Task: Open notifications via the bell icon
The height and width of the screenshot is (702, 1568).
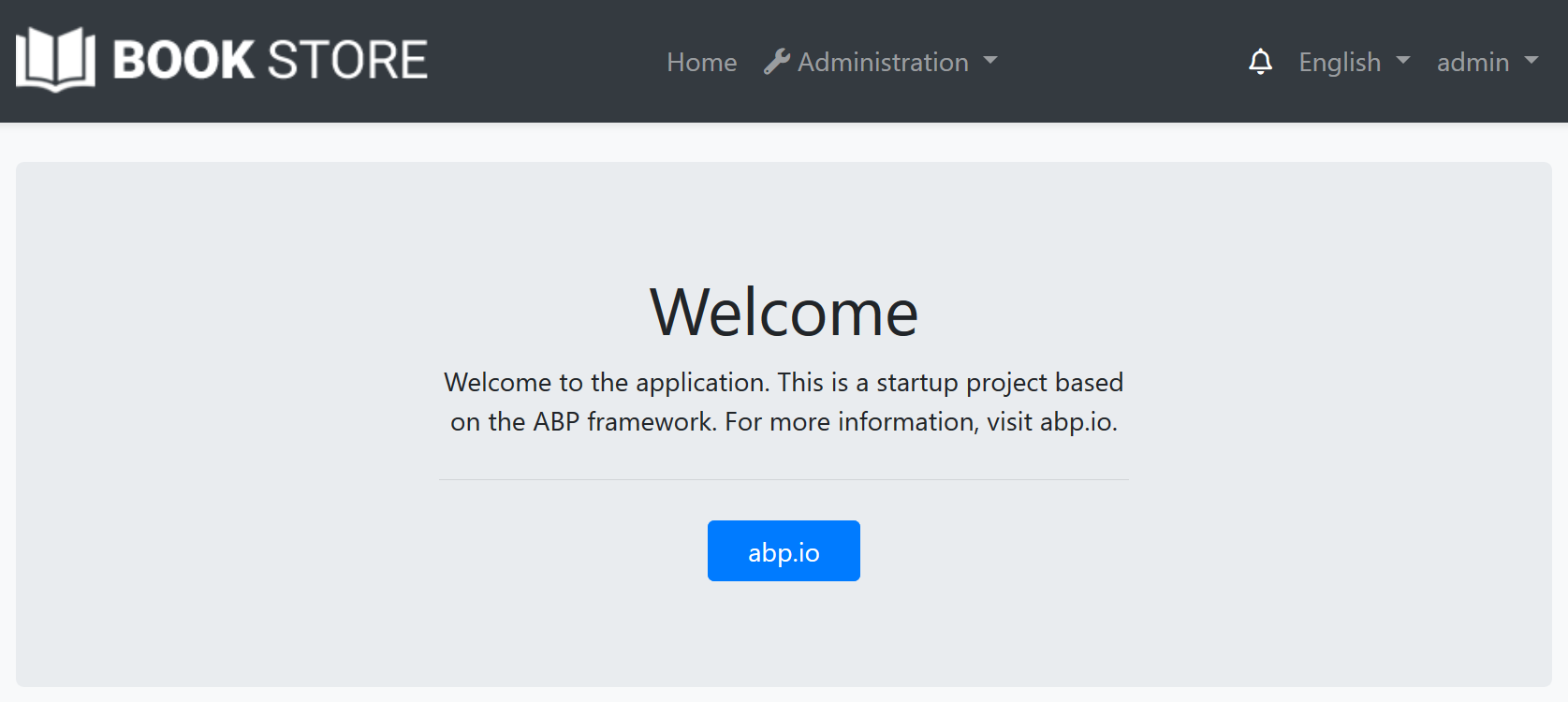Action: (x=1260, y=62)
